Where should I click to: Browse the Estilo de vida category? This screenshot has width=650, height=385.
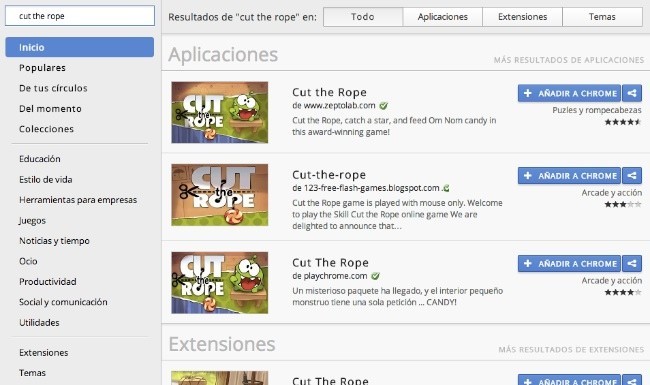point(46,179)
